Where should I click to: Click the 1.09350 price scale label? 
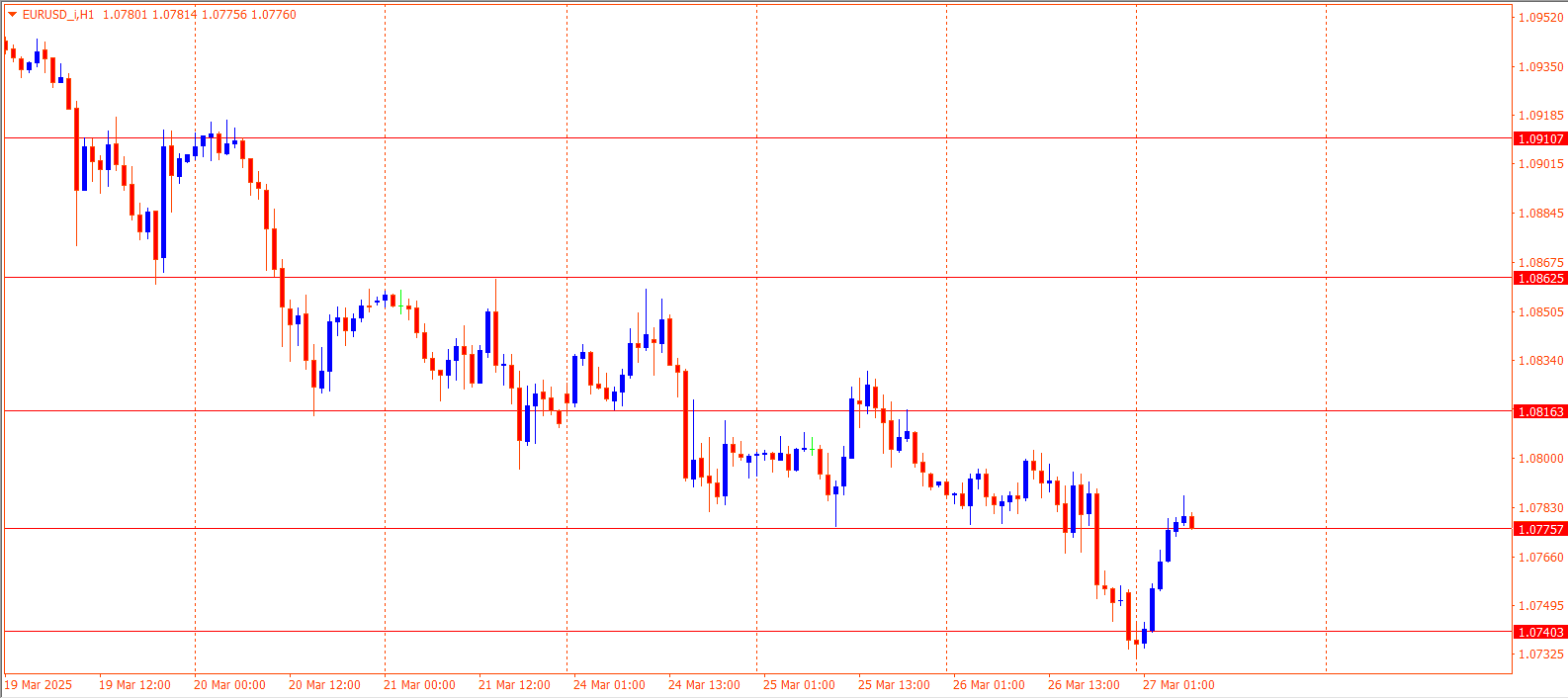pos(1541,67)
